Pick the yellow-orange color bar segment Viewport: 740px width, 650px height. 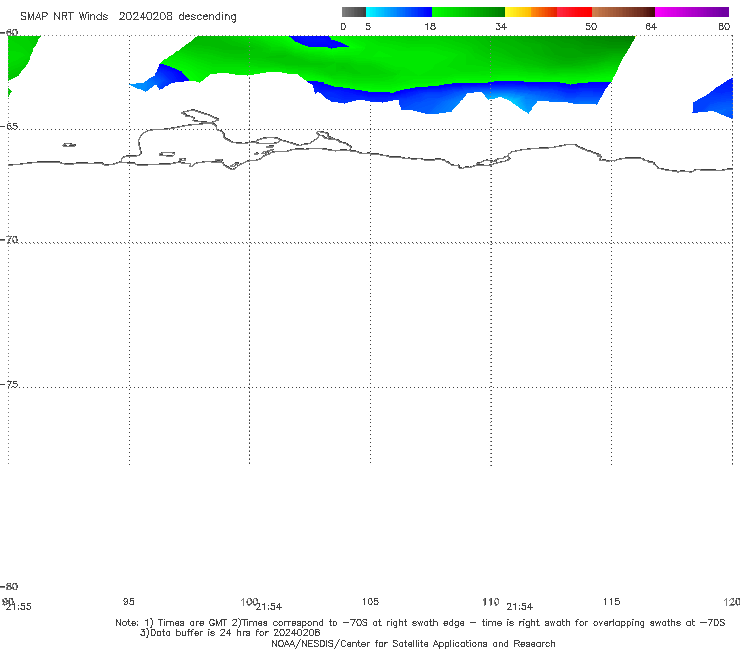click(x=530, y=12)
